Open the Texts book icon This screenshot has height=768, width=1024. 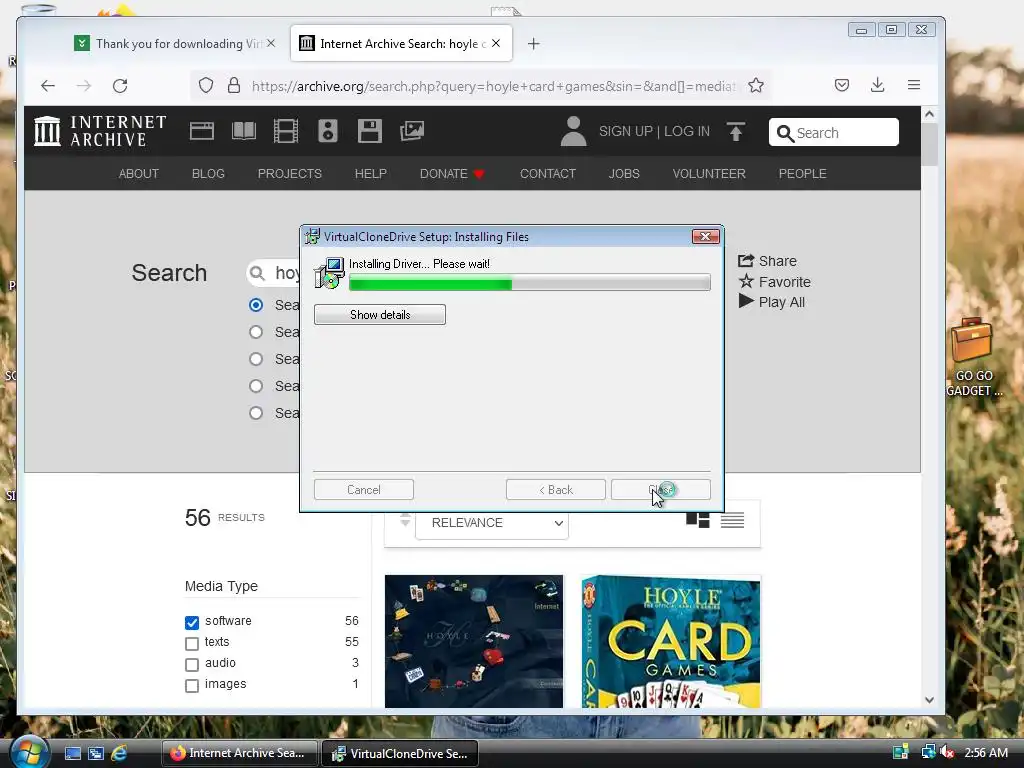coord(244,131)
